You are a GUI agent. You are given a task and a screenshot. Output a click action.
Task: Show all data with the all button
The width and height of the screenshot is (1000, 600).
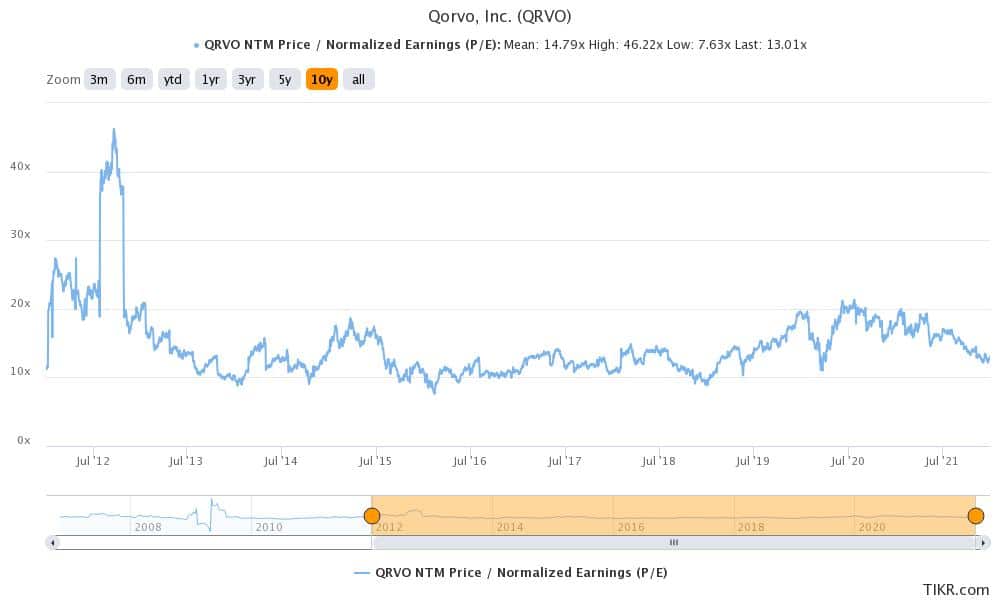tap(358, 80)
